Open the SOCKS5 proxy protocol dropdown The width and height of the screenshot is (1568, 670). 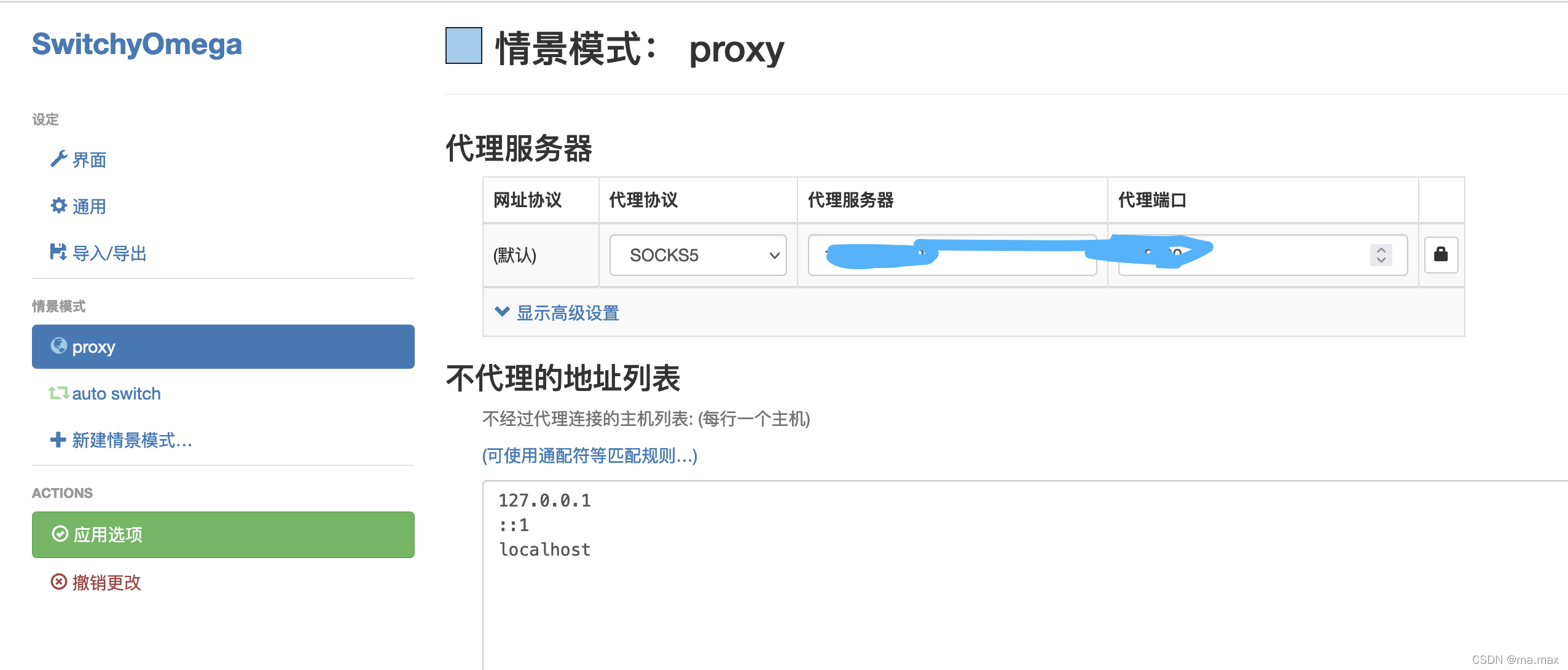[x=698, y=255]
